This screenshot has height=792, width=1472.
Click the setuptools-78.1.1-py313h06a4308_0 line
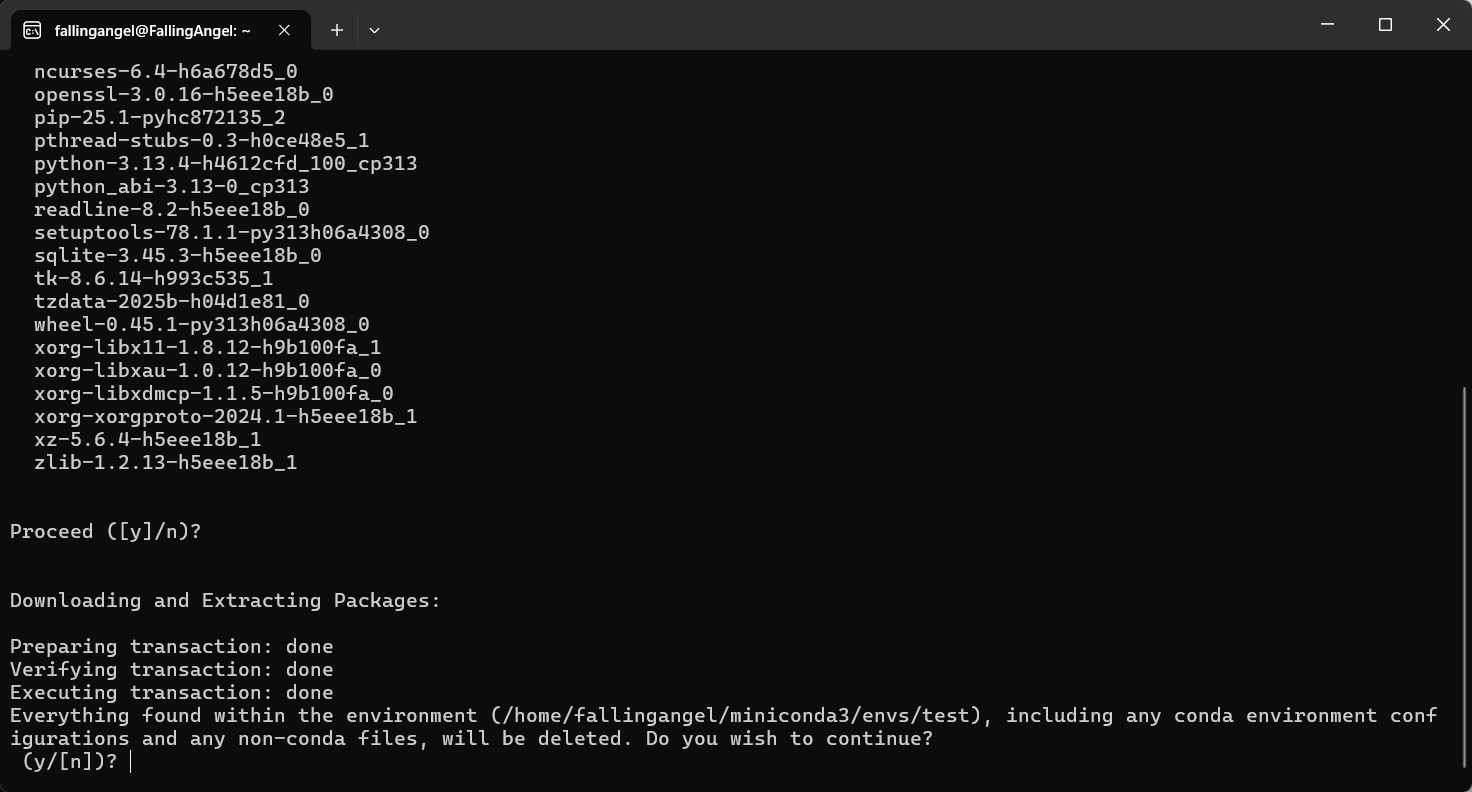(232, 232)
